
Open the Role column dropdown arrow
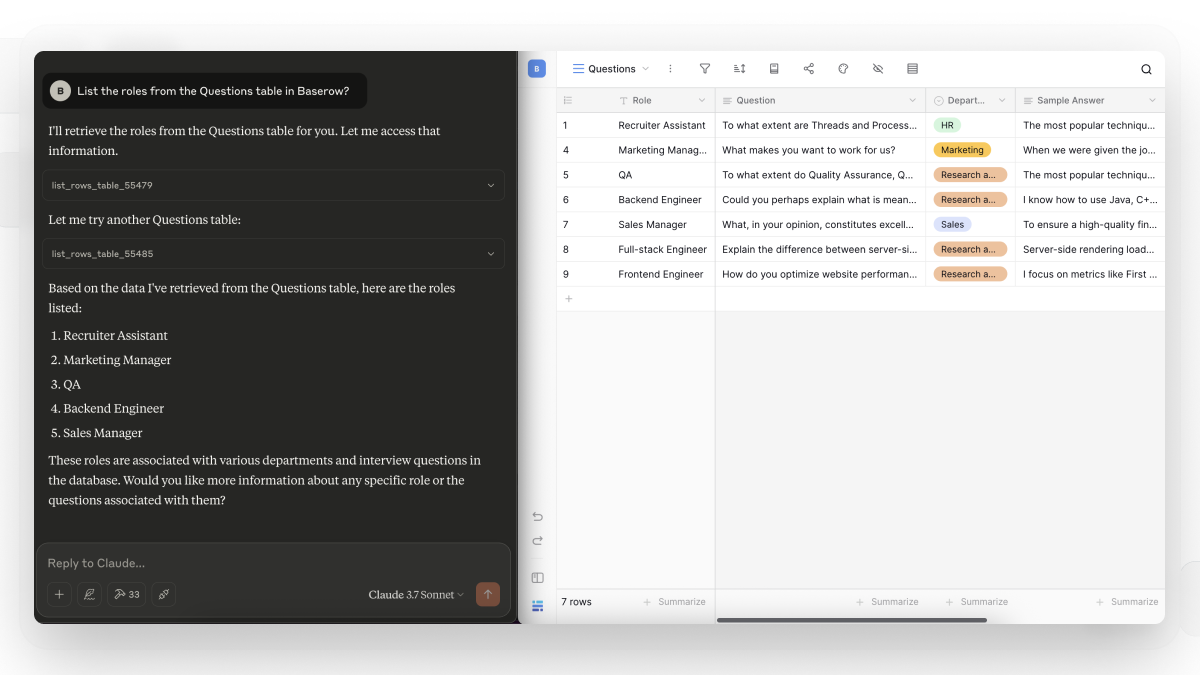[702, 100]
